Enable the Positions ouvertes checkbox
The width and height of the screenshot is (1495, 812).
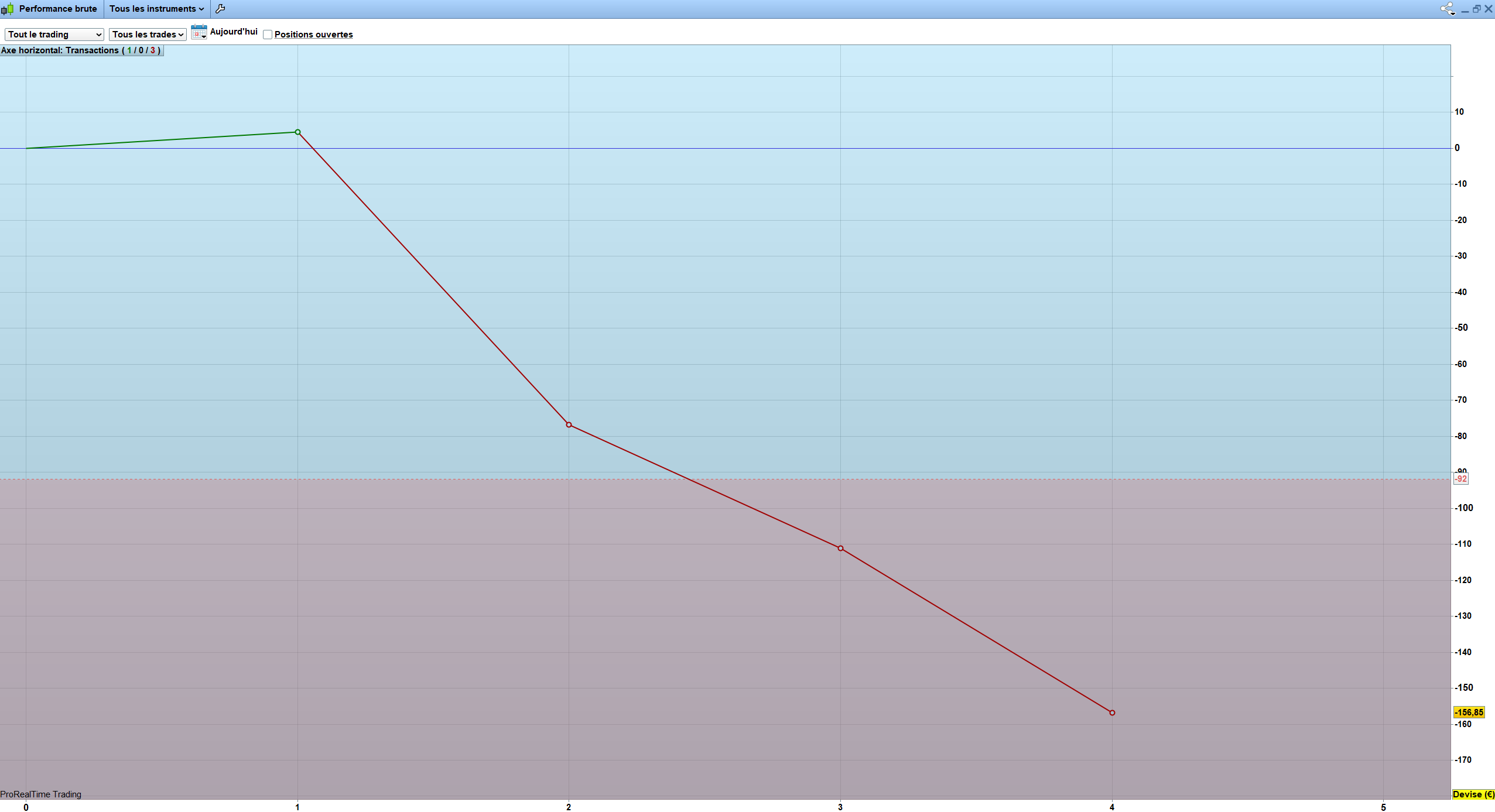tap(268, 35)
